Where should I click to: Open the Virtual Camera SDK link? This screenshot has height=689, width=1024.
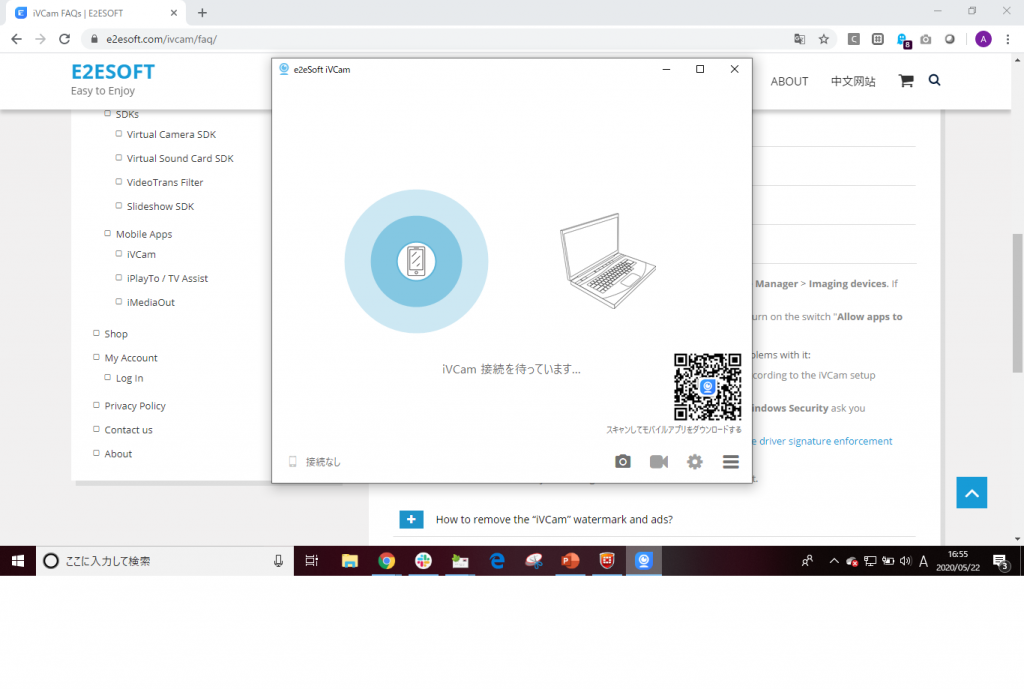coord(171,134)
